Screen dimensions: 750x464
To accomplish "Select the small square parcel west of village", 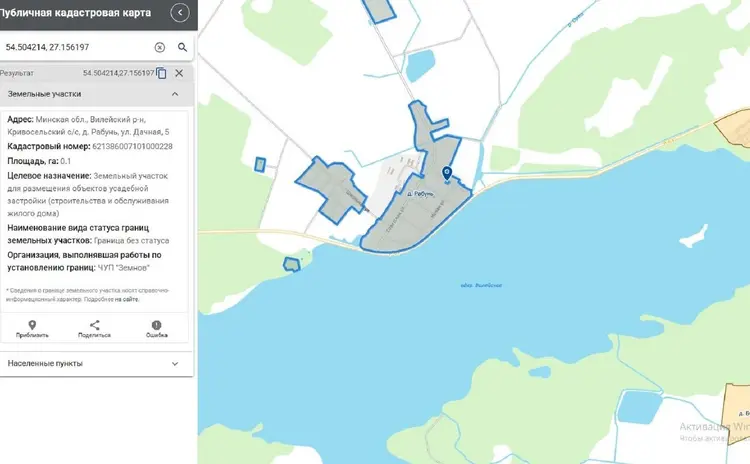I will point(260,165).
